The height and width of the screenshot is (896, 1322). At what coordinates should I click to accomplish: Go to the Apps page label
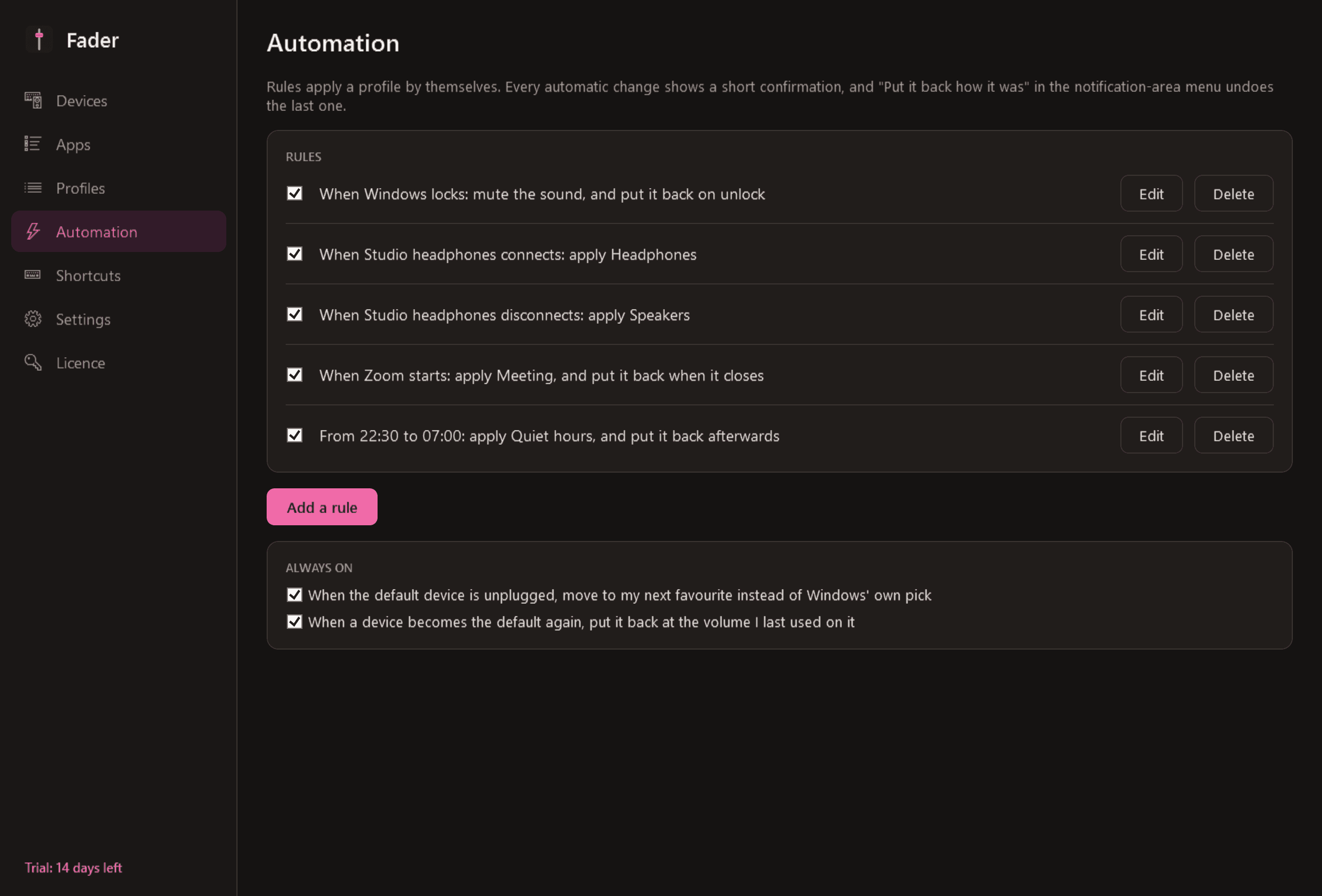pos(73,145)
